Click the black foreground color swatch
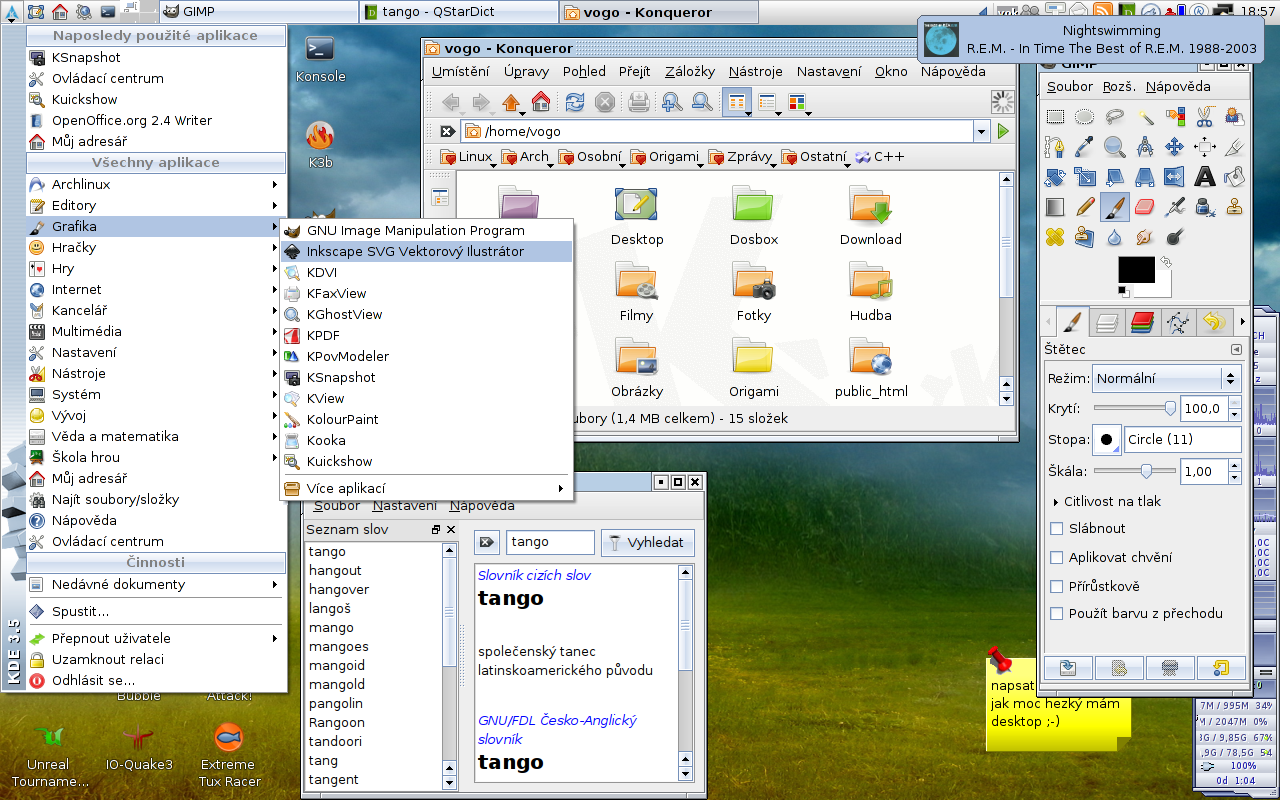Image resolution: width=1280 pixels, height=800 pixels. point(1136,270)
